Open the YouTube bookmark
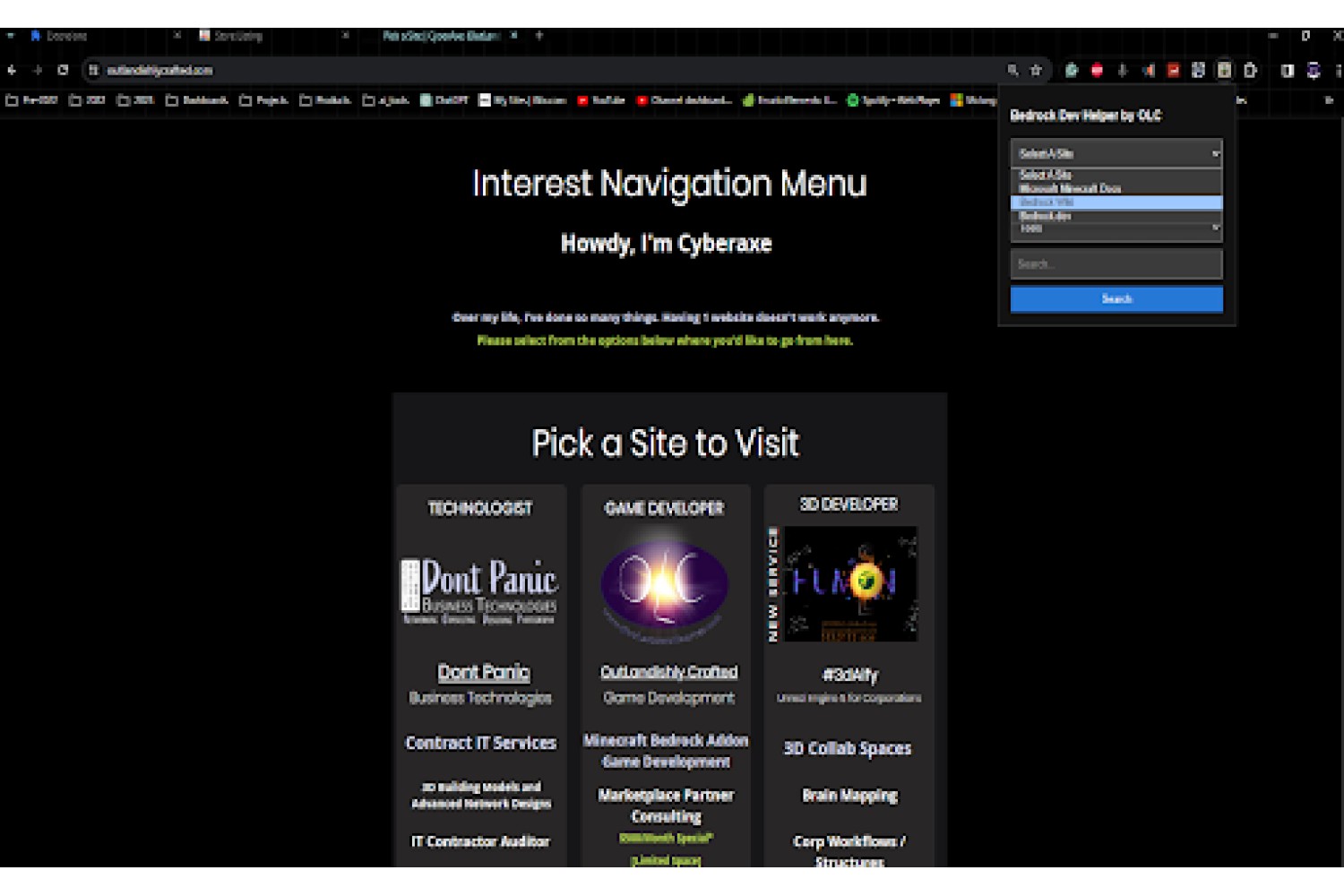This screenshot has height=896, width=1344. pyautogui.click(x=601, y=100)
